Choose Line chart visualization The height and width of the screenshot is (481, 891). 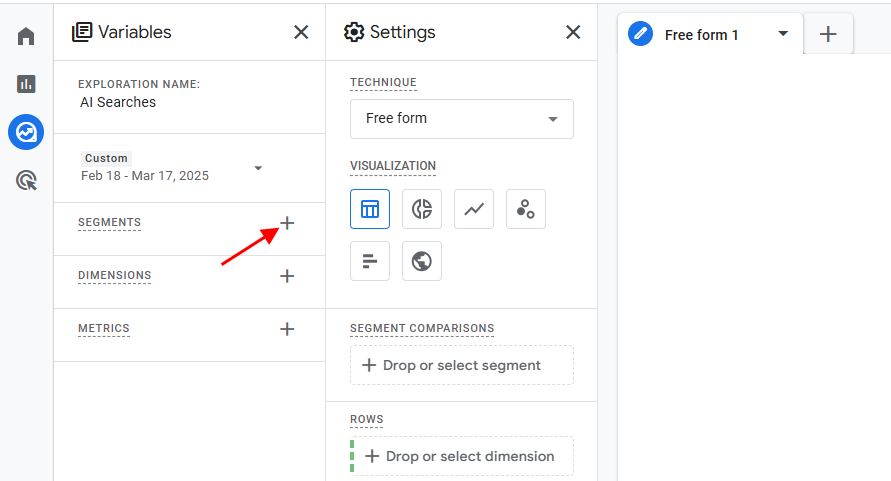[474, 209]
